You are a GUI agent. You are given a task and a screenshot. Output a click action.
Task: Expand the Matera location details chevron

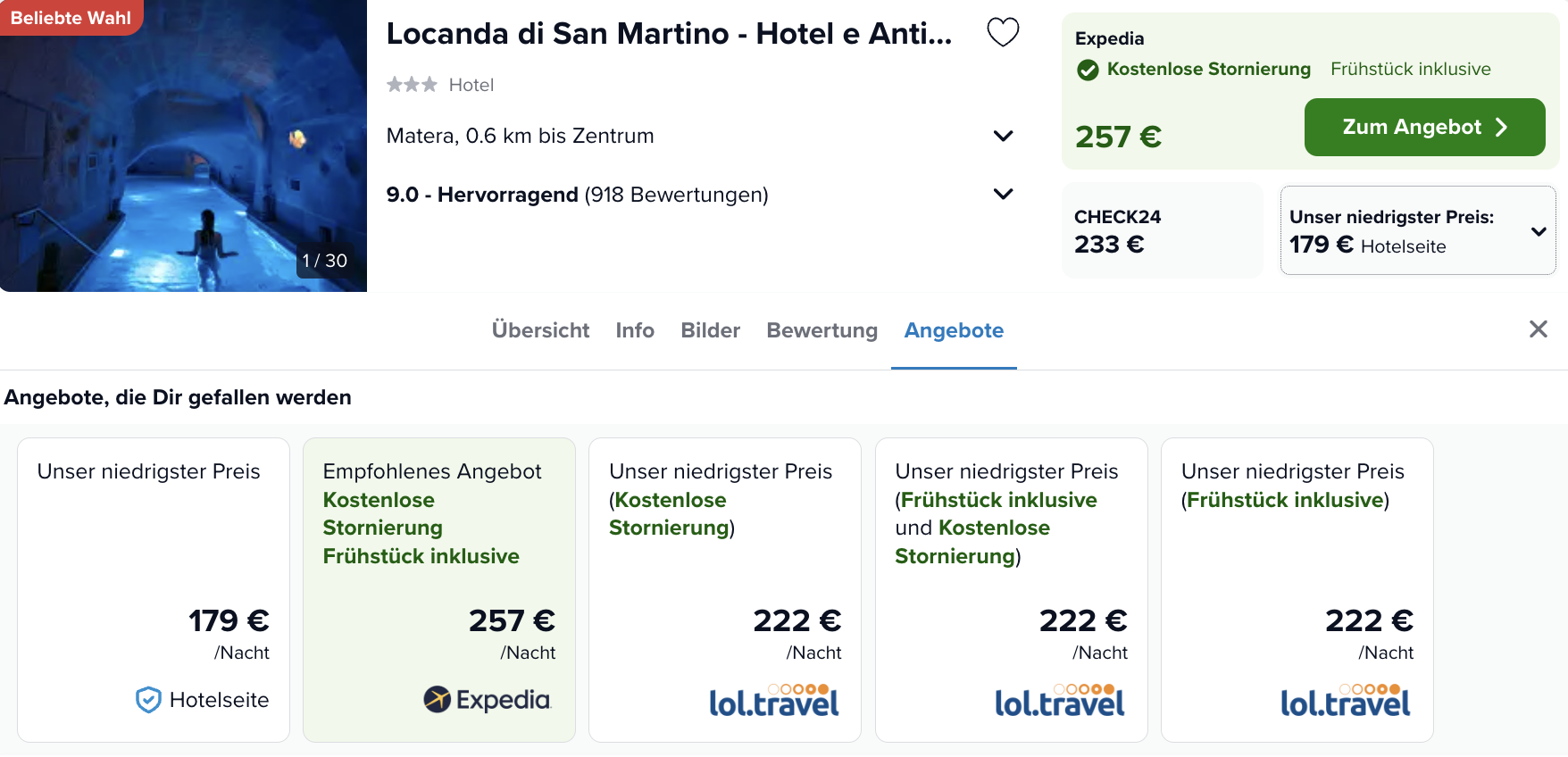coord(1003,136)
